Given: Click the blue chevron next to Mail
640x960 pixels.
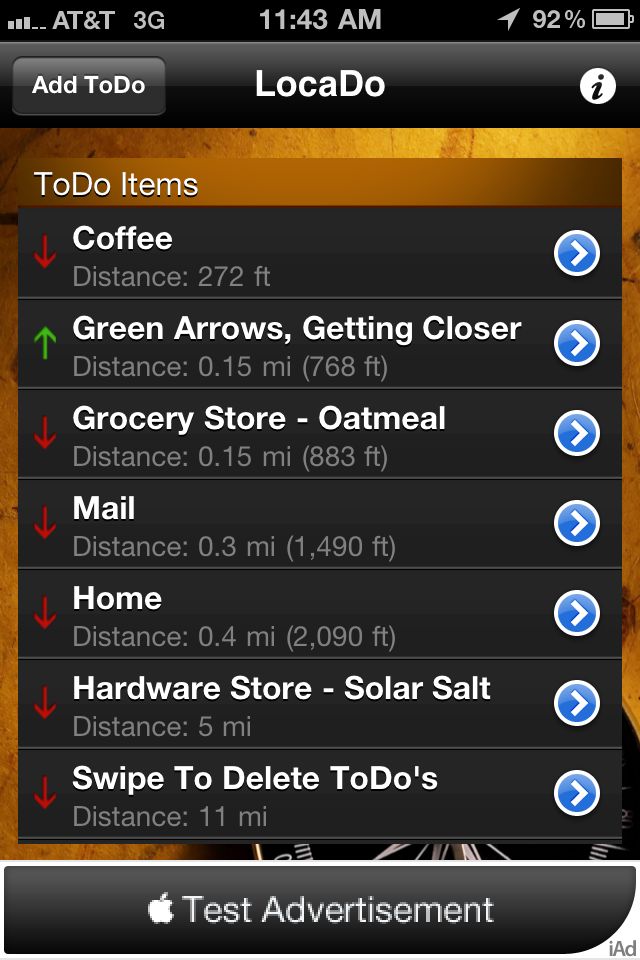Looking at the screenshot, I should (x=576, y=523).
